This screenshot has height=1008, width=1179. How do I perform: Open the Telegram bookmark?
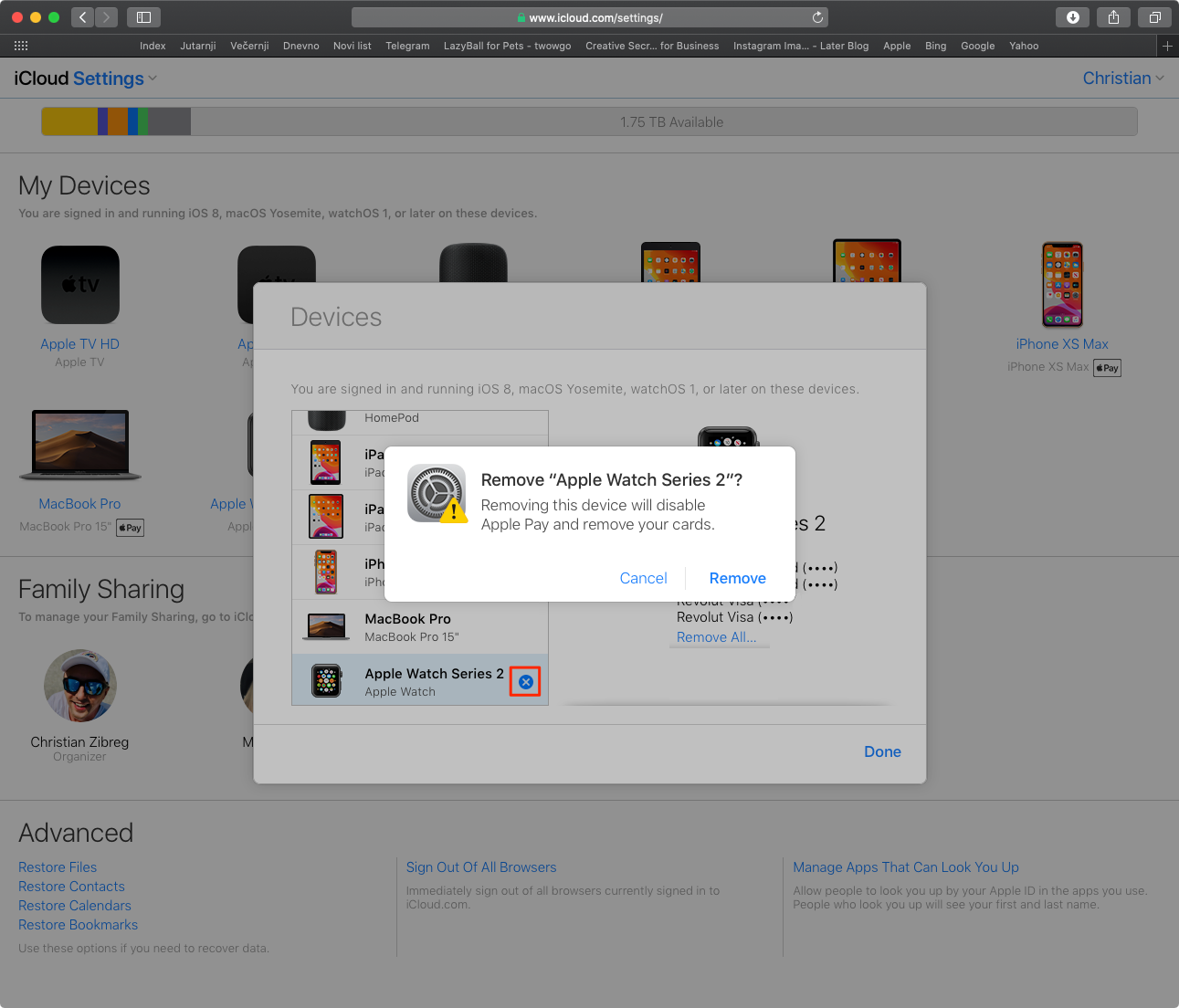(x=407, y=46)
